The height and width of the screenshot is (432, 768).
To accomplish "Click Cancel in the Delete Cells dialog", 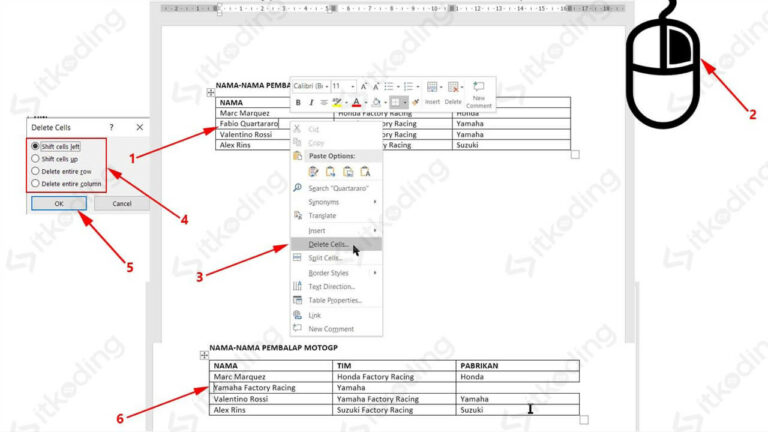I will click(x=121, y=204).
